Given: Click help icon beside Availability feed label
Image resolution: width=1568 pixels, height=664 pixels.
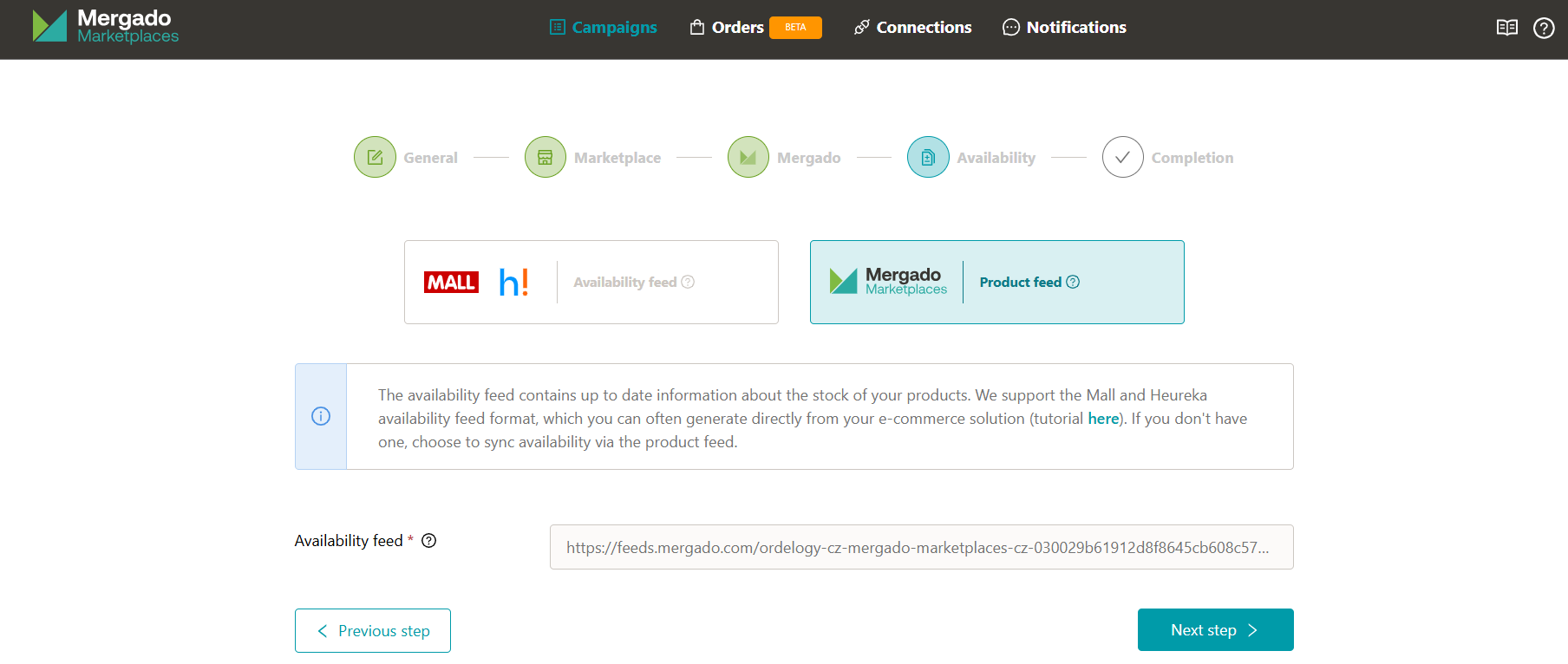Looking at the screenshot, I should click(x=428, y=541).
